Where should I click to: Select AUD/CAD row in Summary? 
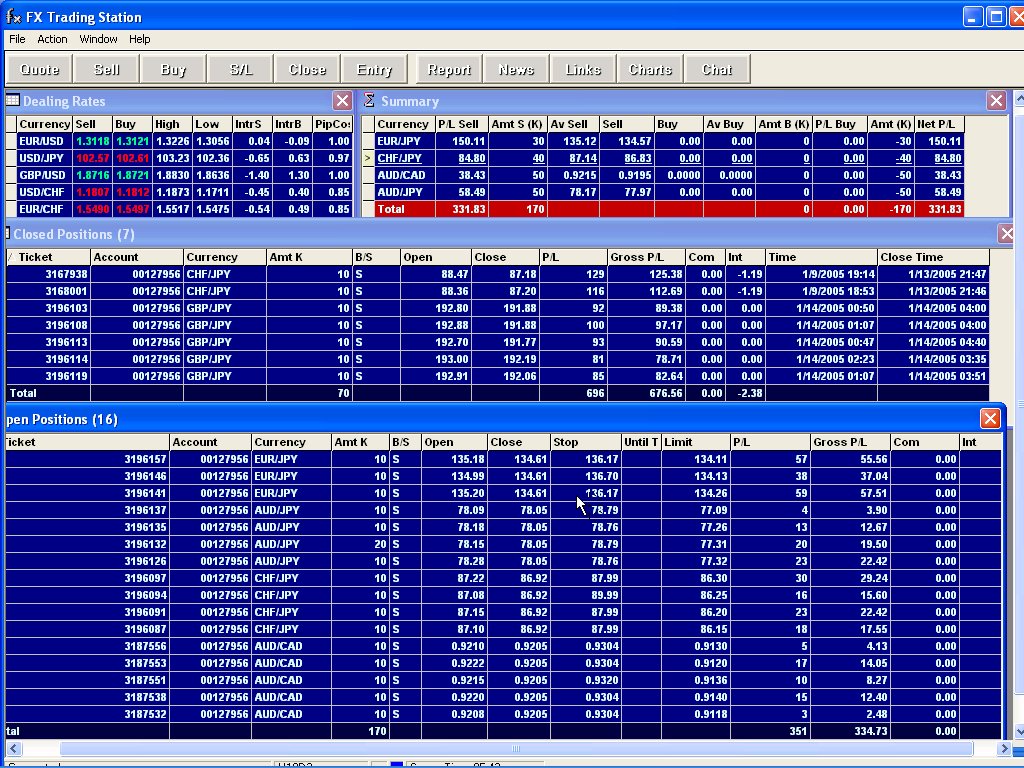point(663,175)
